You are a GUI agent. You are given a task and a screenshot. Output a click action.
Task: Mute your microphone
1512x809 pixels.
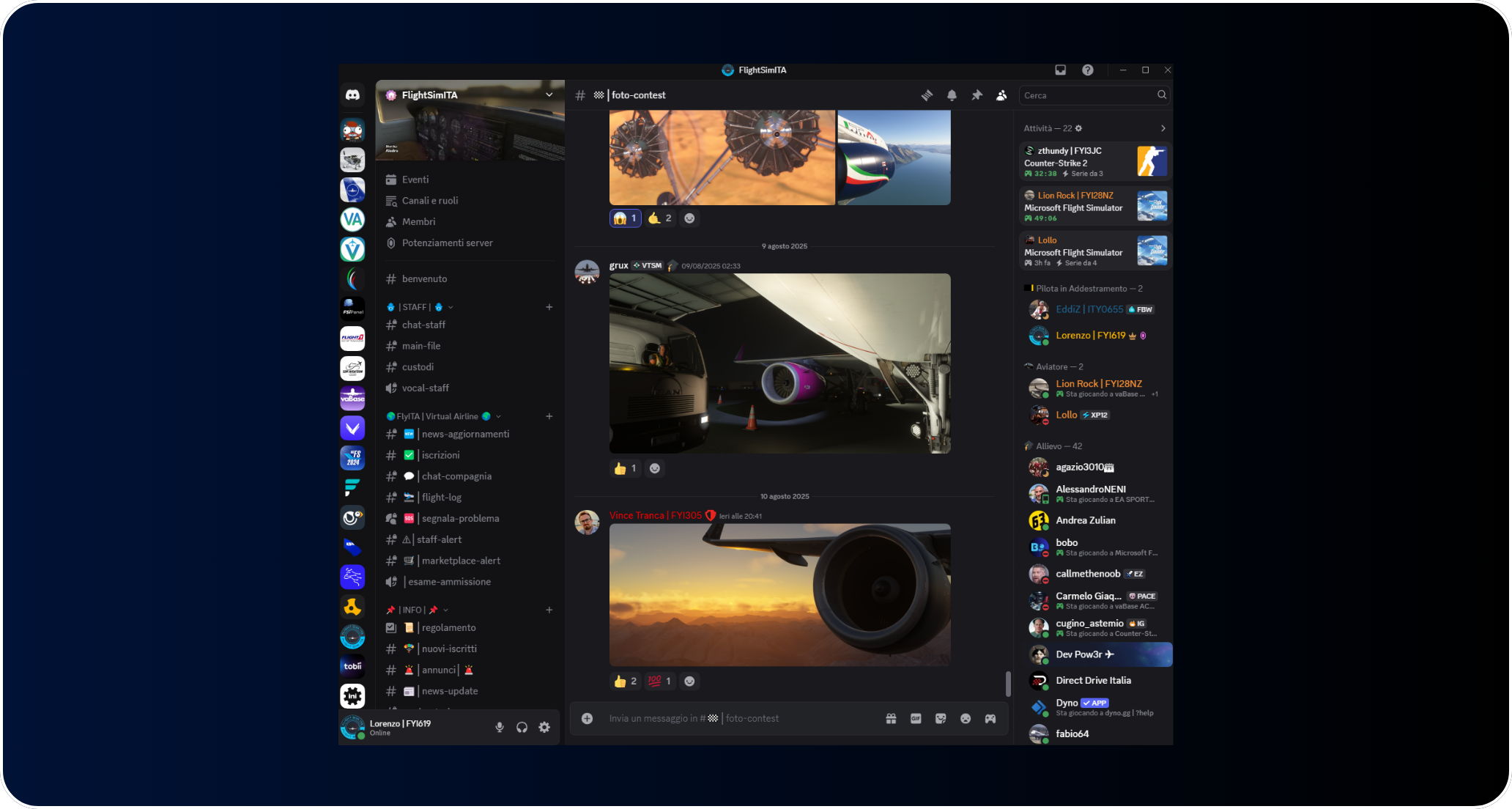click(500, 727)
